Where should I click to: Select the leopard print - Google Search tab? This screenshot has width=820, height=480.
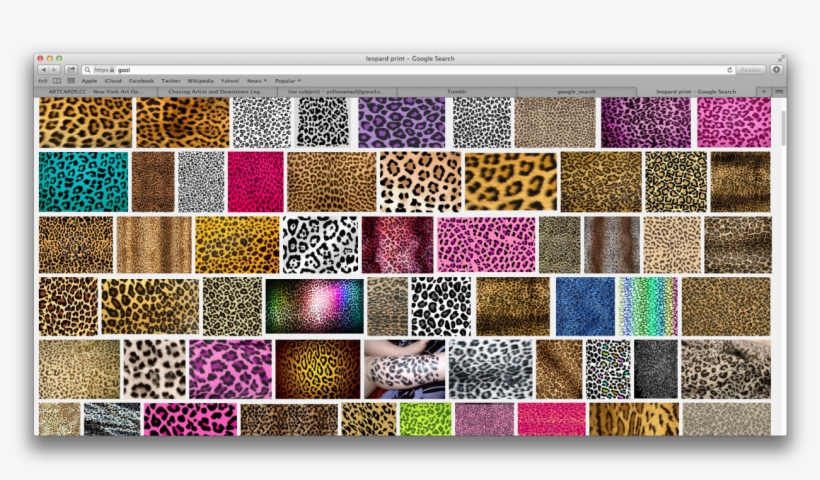click(696, 92)
